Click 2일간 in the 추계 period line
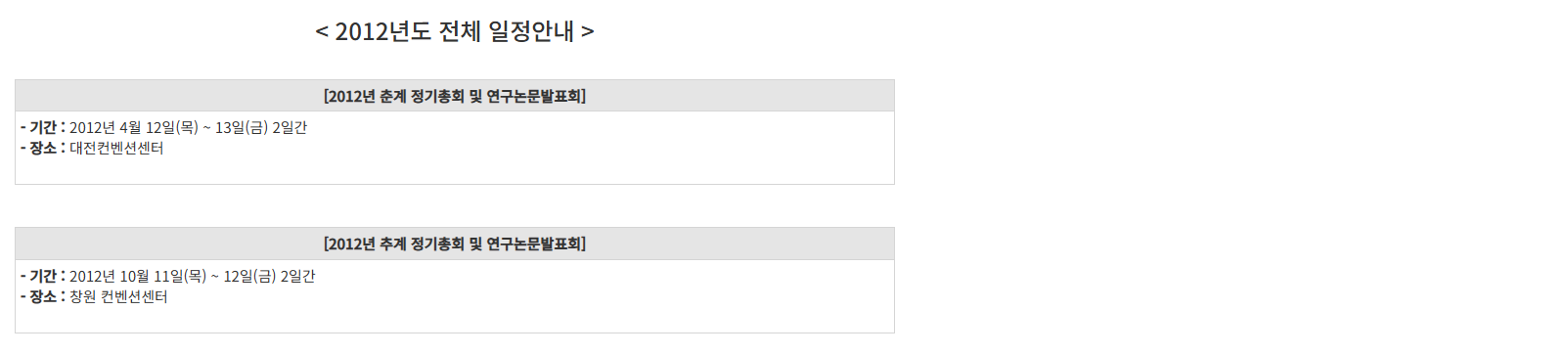Image resolution: width=1568 pixels, height=355 pixels. coord(298,276)
